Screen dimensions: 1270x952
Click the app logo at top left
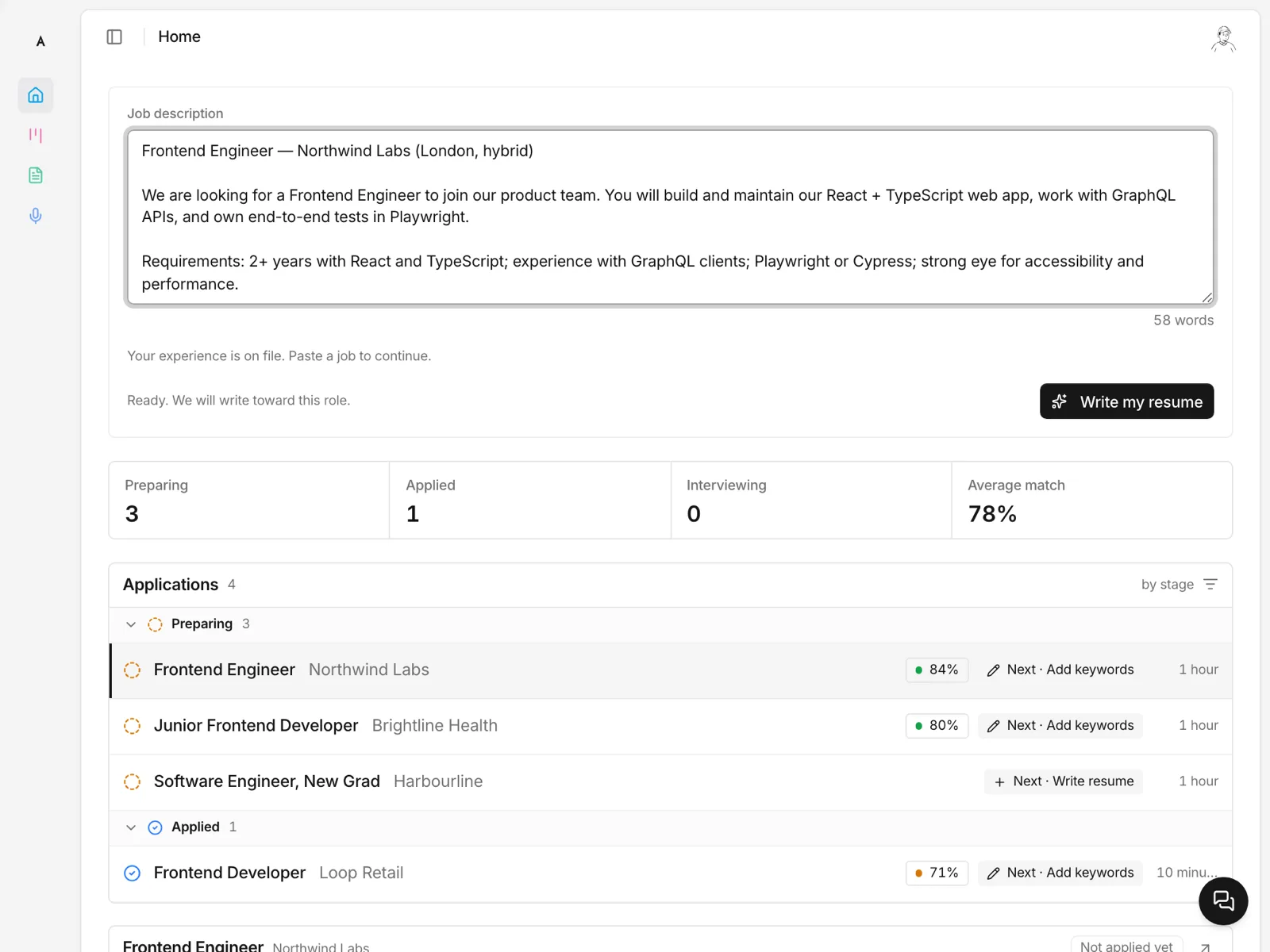coord(40,41)
